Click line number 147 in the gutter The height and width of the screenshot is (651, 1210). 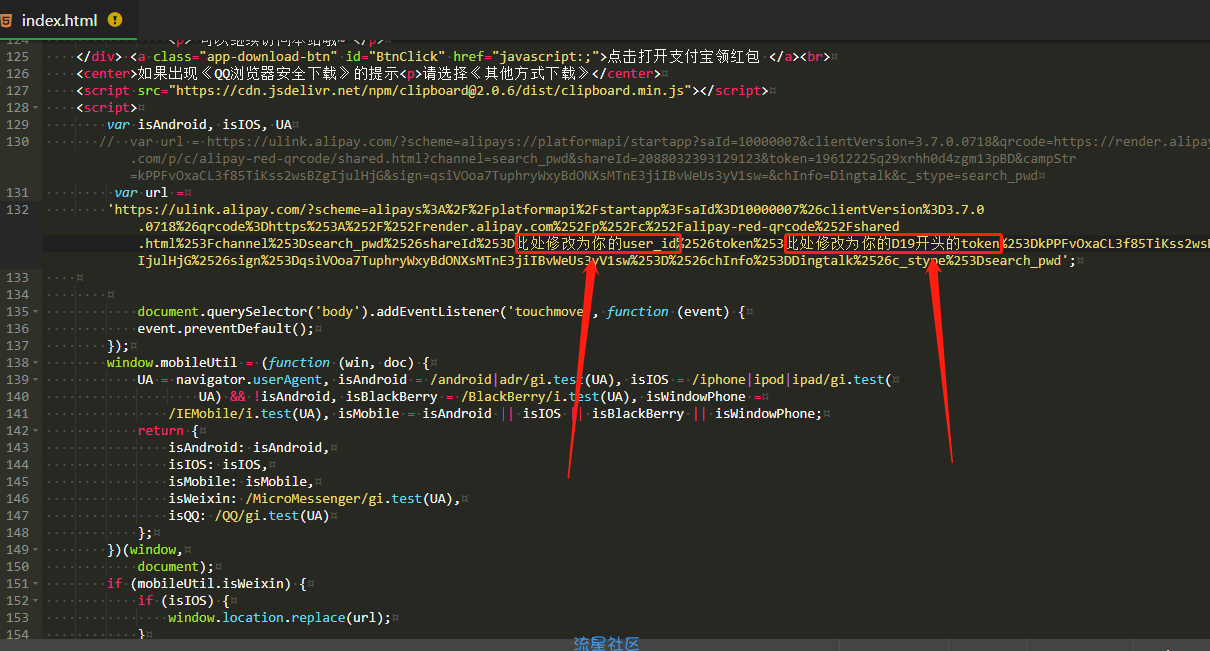click(x=16, y=516)
